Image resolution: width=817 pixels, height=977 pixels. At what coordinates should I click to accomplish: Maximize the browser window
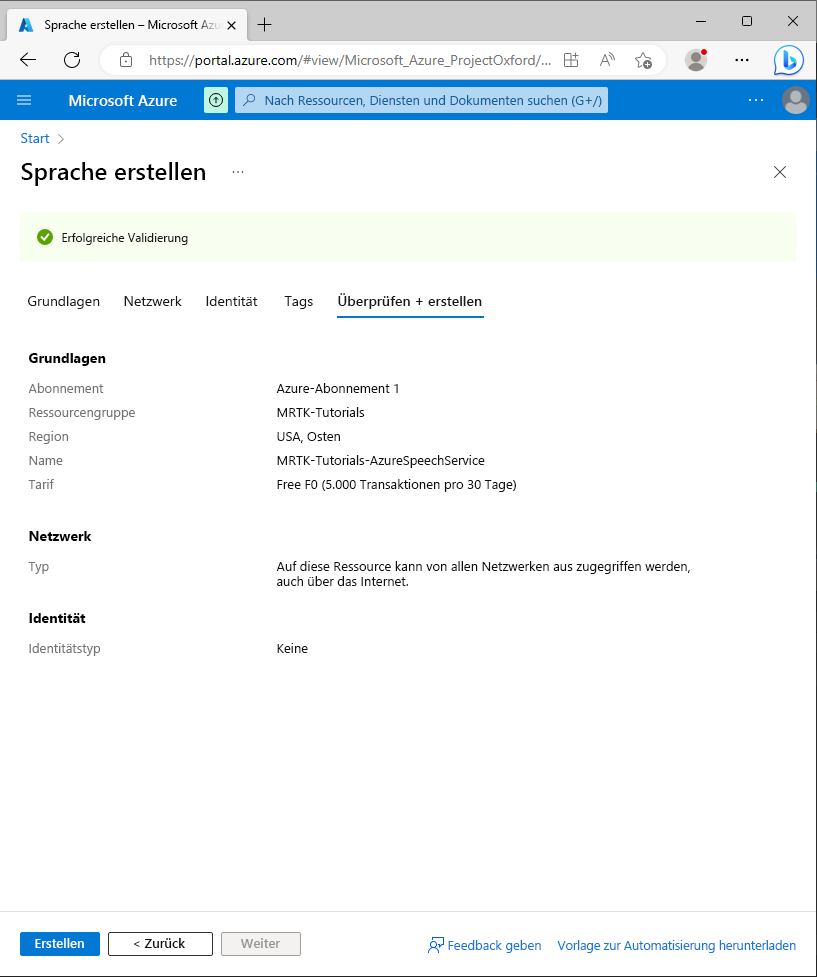click(x=747, y=22)
